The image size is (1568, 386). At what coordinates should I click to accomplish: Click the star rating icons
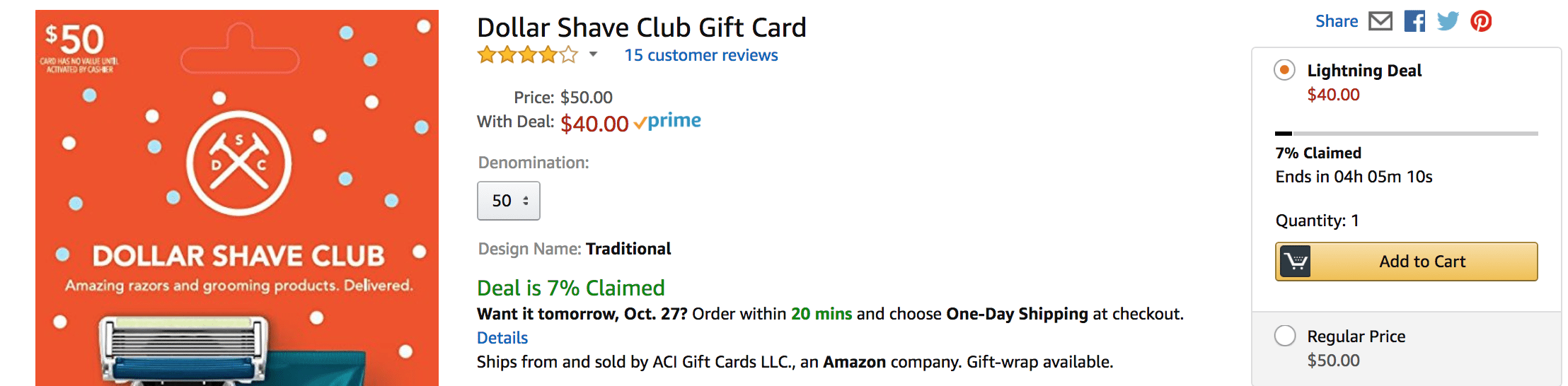[527, 55]
